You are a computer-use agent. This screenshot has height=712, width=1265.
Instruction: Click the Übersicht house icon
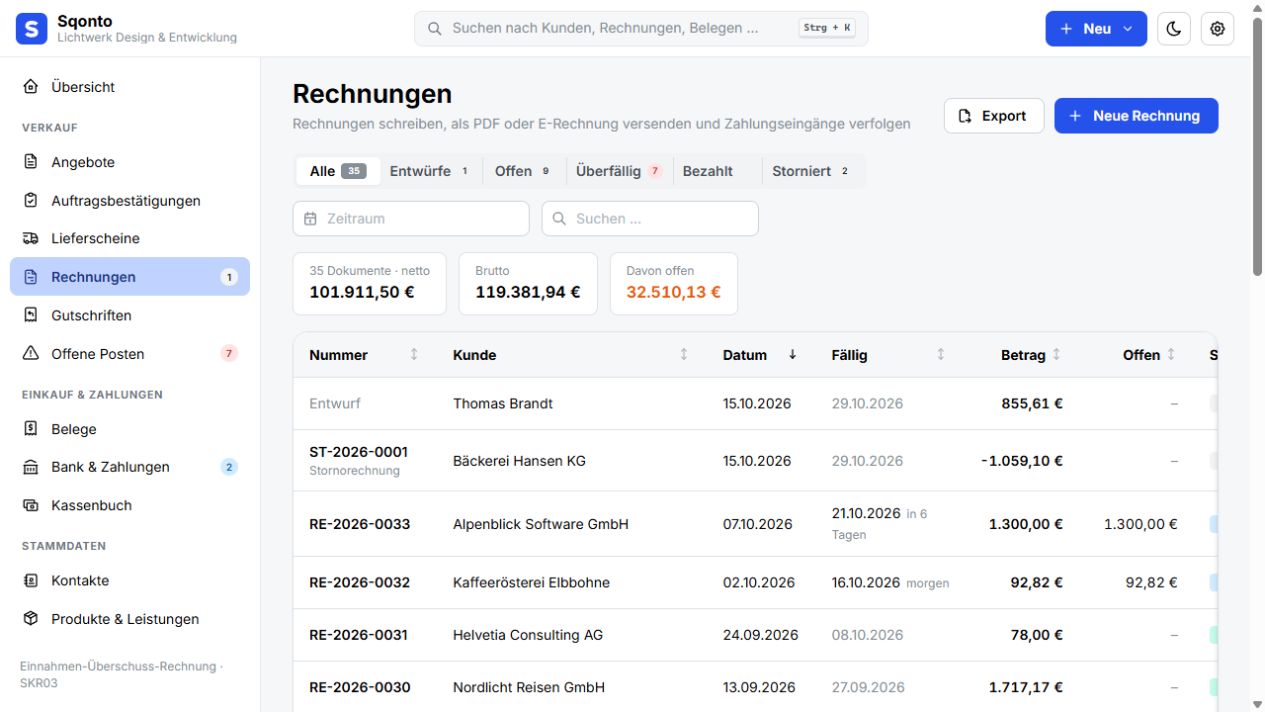click(30, 87)
